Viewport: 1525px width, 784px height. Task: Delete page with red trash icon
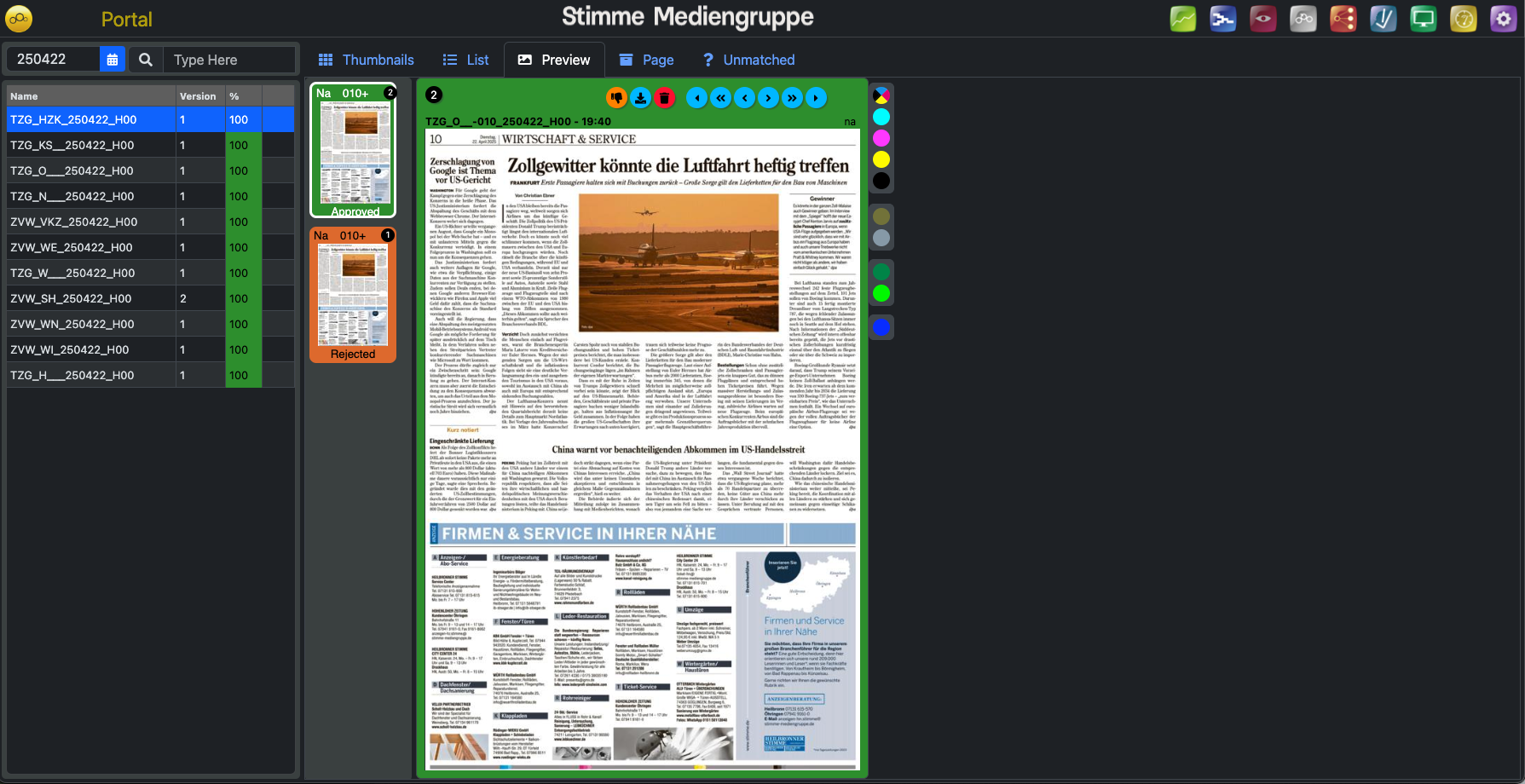point(665,98)
